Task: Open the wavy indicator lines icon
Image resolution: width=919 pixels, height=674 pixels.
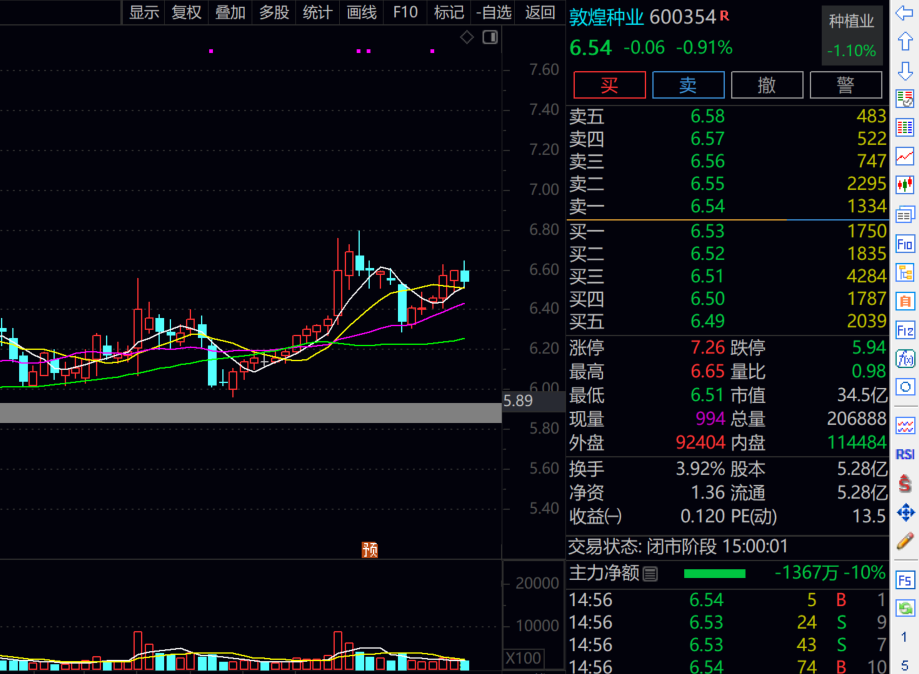Action: click(904, 426)
